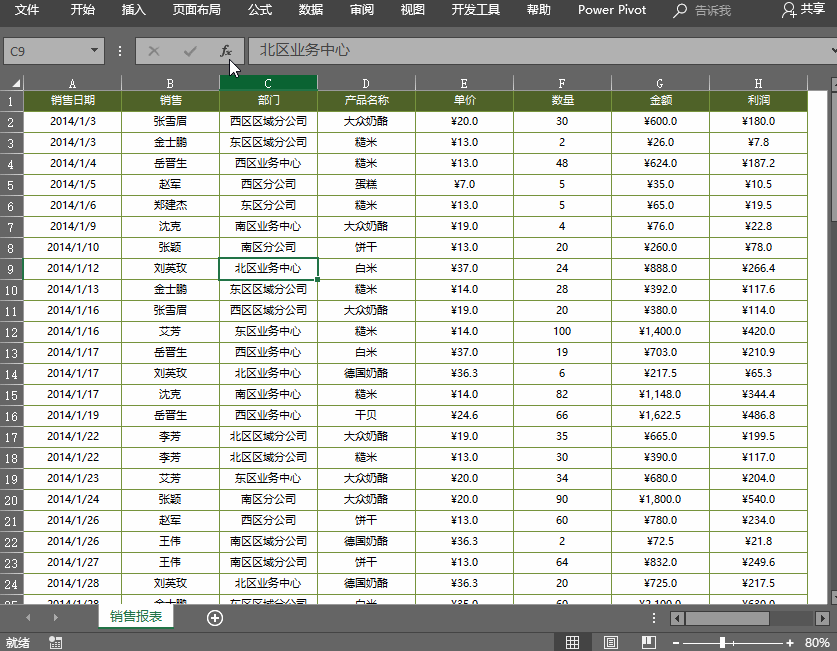Select row 16 header
The height and width of the screenshot is (651, 837).
[11, 416]
